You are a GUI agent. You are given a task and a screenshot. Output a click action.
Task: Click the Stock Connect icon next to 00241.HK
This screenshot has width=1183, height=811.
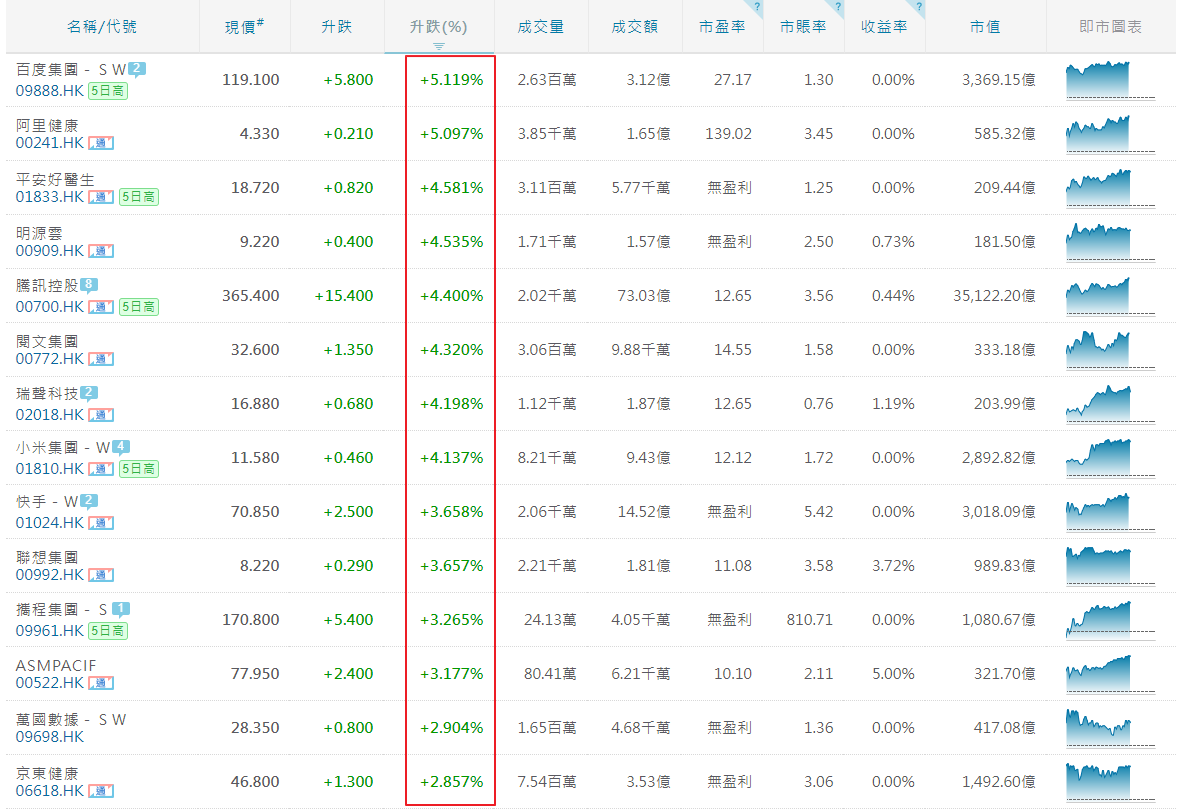click(101, 143)
